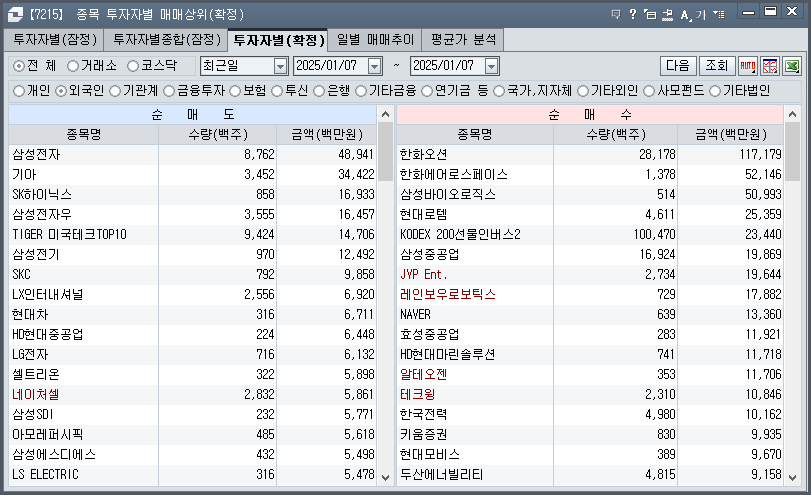Minimize the 7215 window

pos(748,11)
